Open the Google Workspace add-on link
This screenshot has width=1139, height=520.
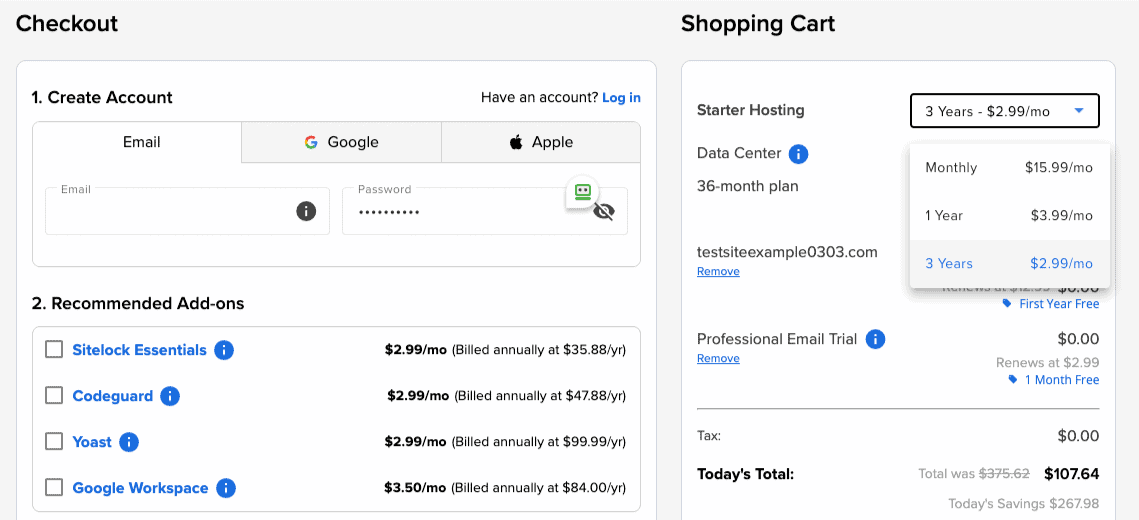(140, 488)
